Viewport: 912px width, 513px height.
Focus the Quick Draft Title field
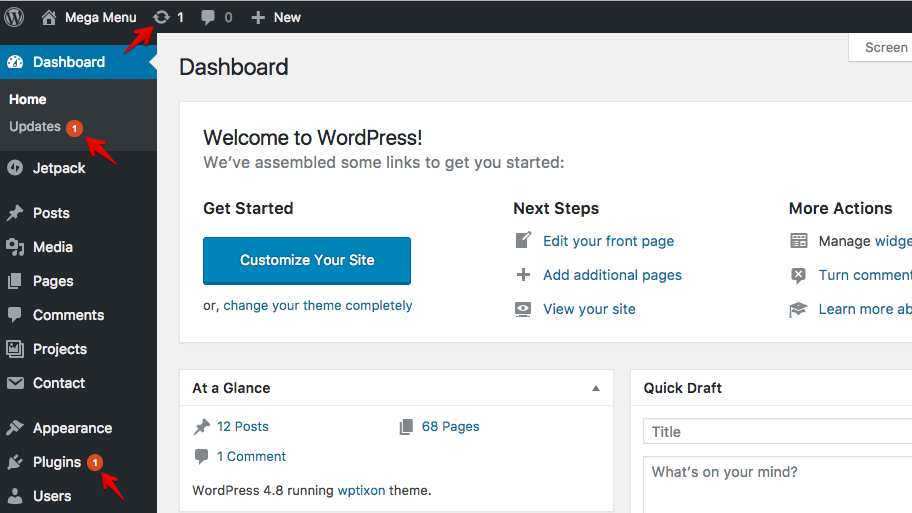coord(778,432)
